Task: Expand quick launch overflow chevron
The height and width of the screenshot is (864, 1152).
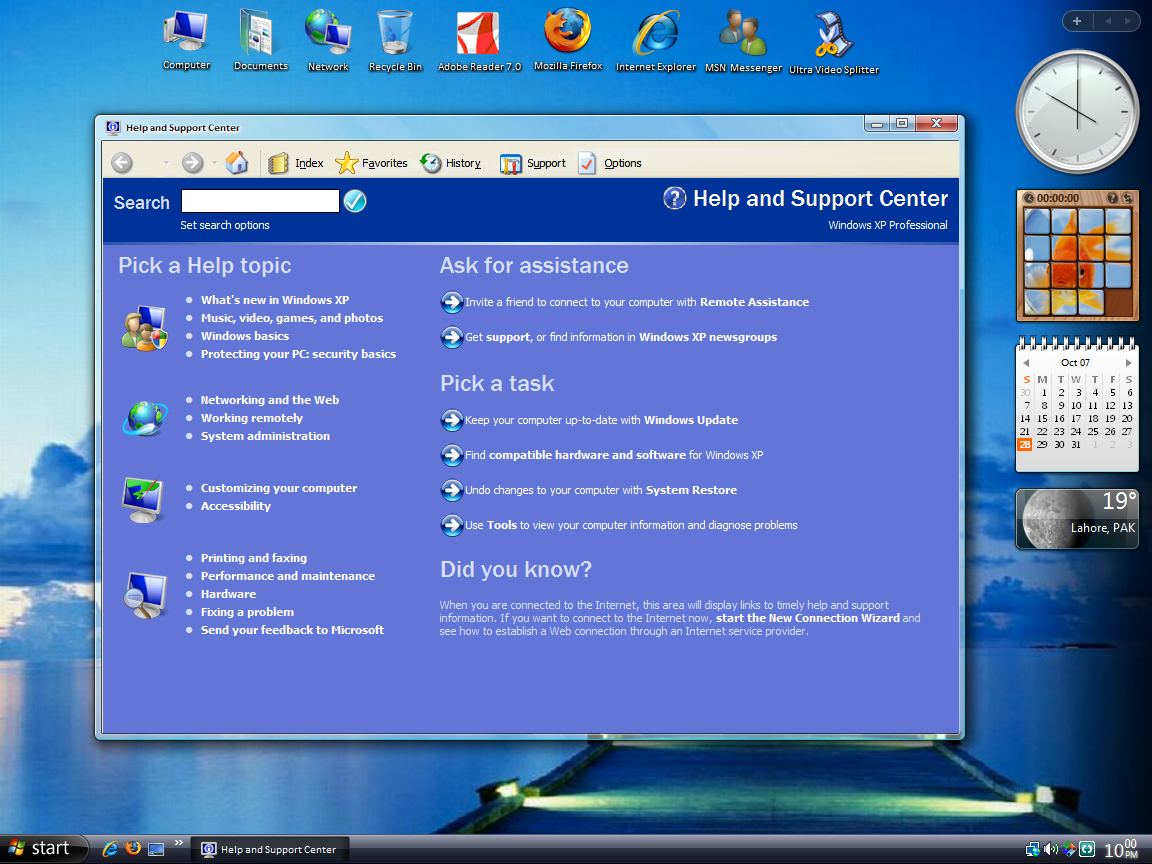Action: click(x=179, y=843)
